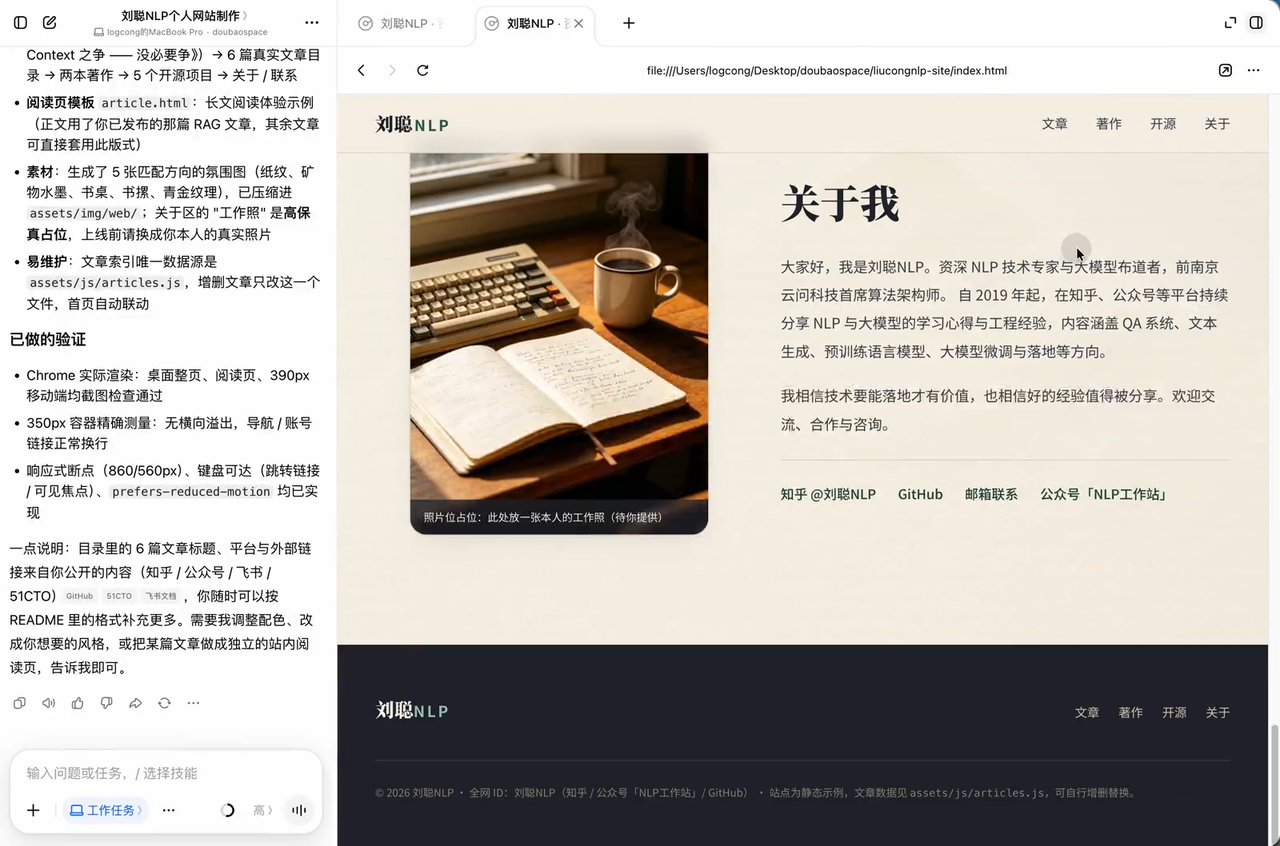Image resolution: width=1280 pixels, height=846 pixels.
Task: Give the reply a thumbs down
Action: (106, 703)
